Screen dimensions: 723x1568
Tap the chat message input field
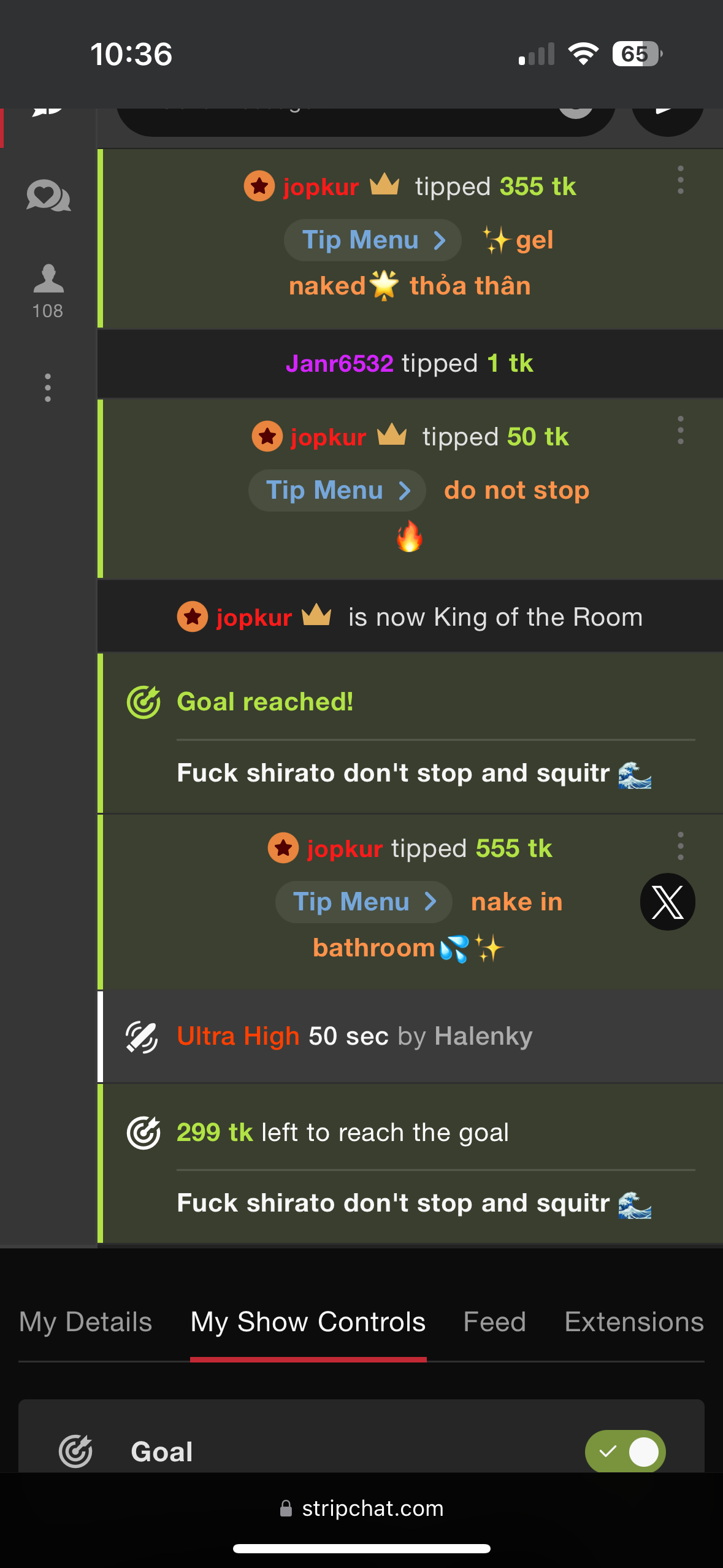pos(365,120)
